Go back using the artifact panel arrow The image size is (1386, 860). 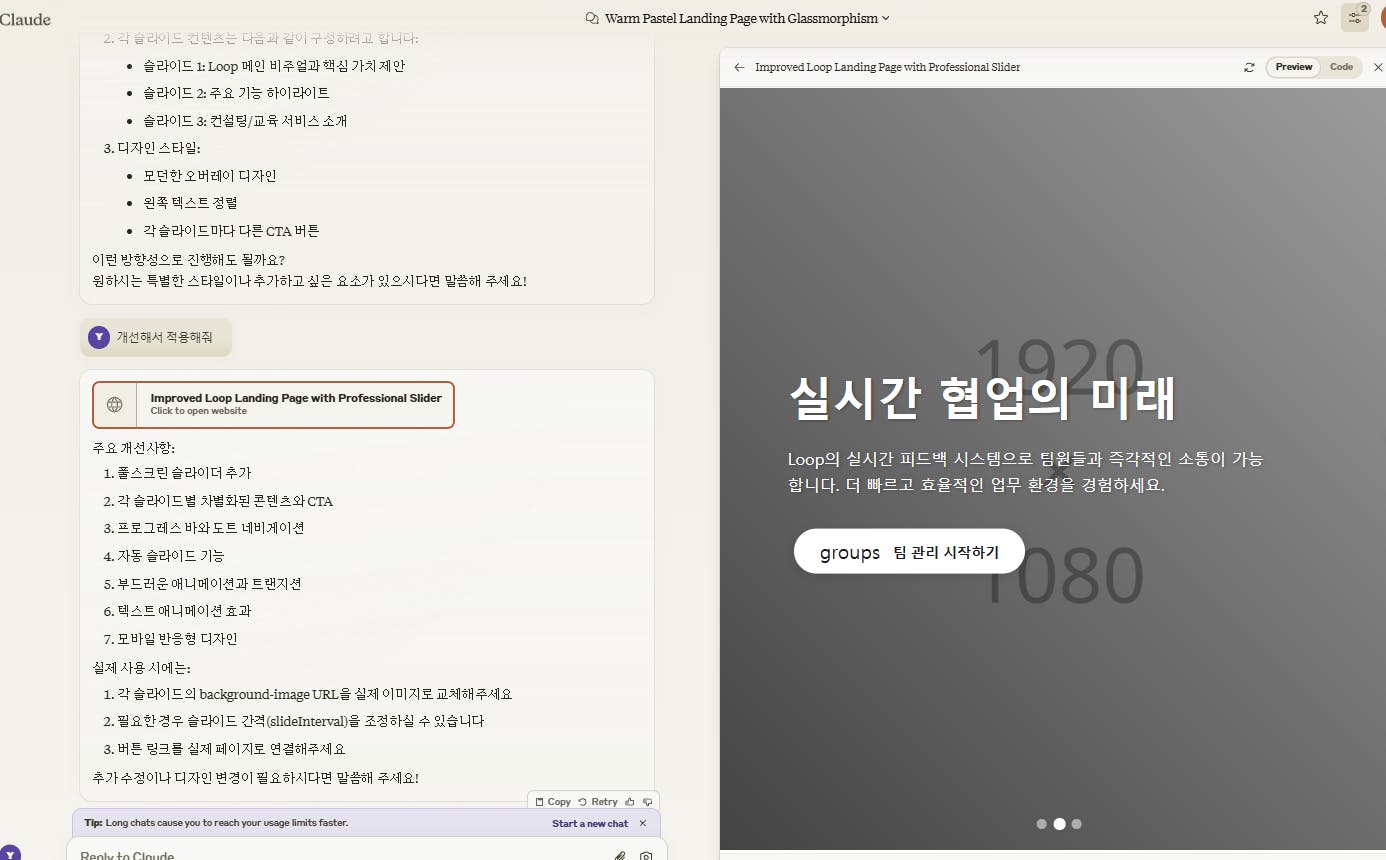coord(739,67)
